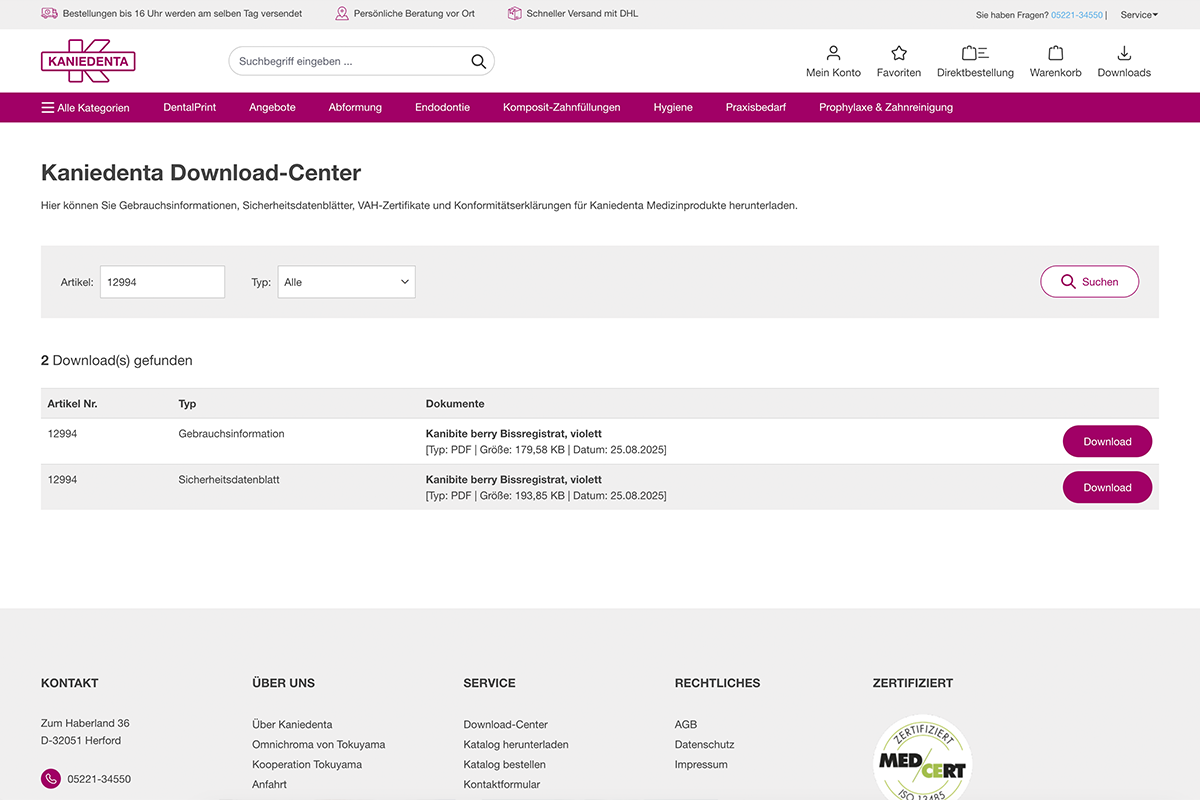1200x800 pixels.
Task: Expand the Service dropdown in top bar
Action: click(x=1139, y=15)
